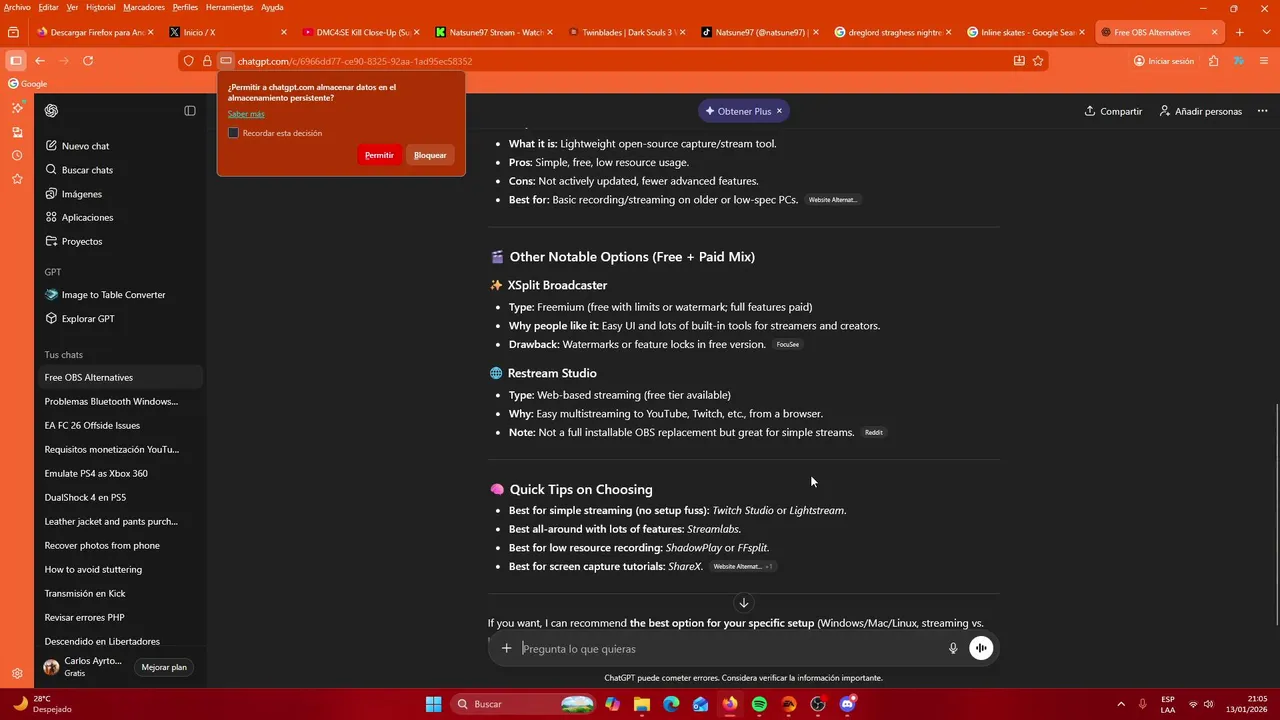Viewport: 1280px width, 720px height.
Task: Open Windows Start menu
Action: [433, 704]
